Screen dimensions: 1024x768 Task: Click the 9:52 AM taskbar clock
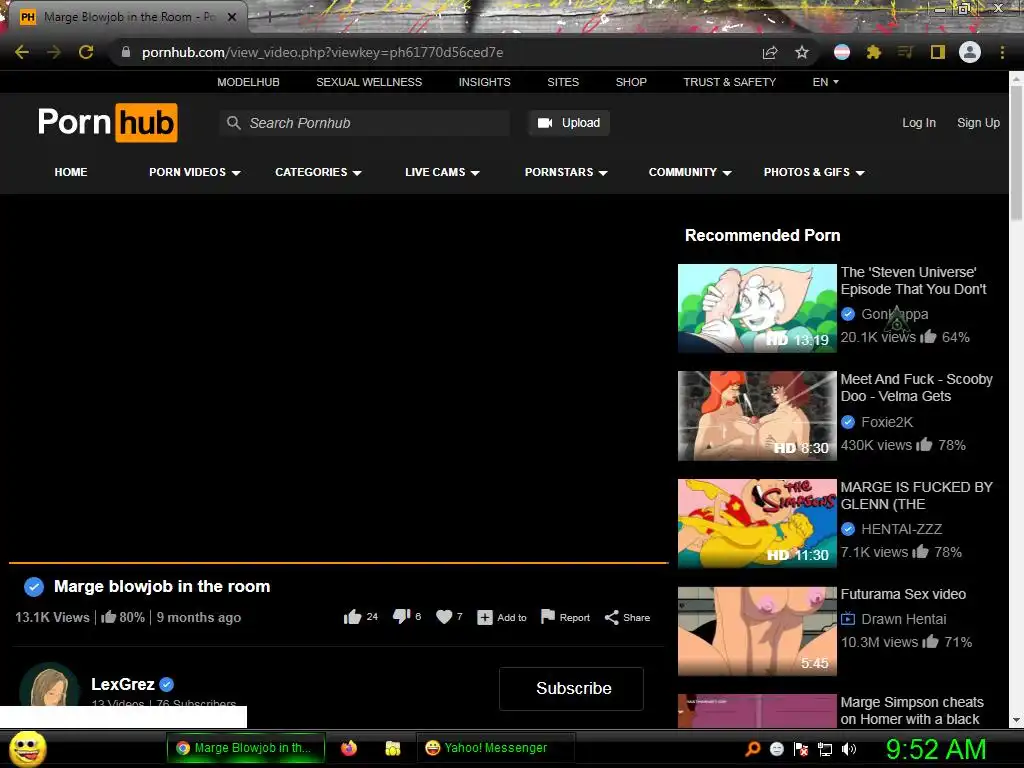[935, 749]
